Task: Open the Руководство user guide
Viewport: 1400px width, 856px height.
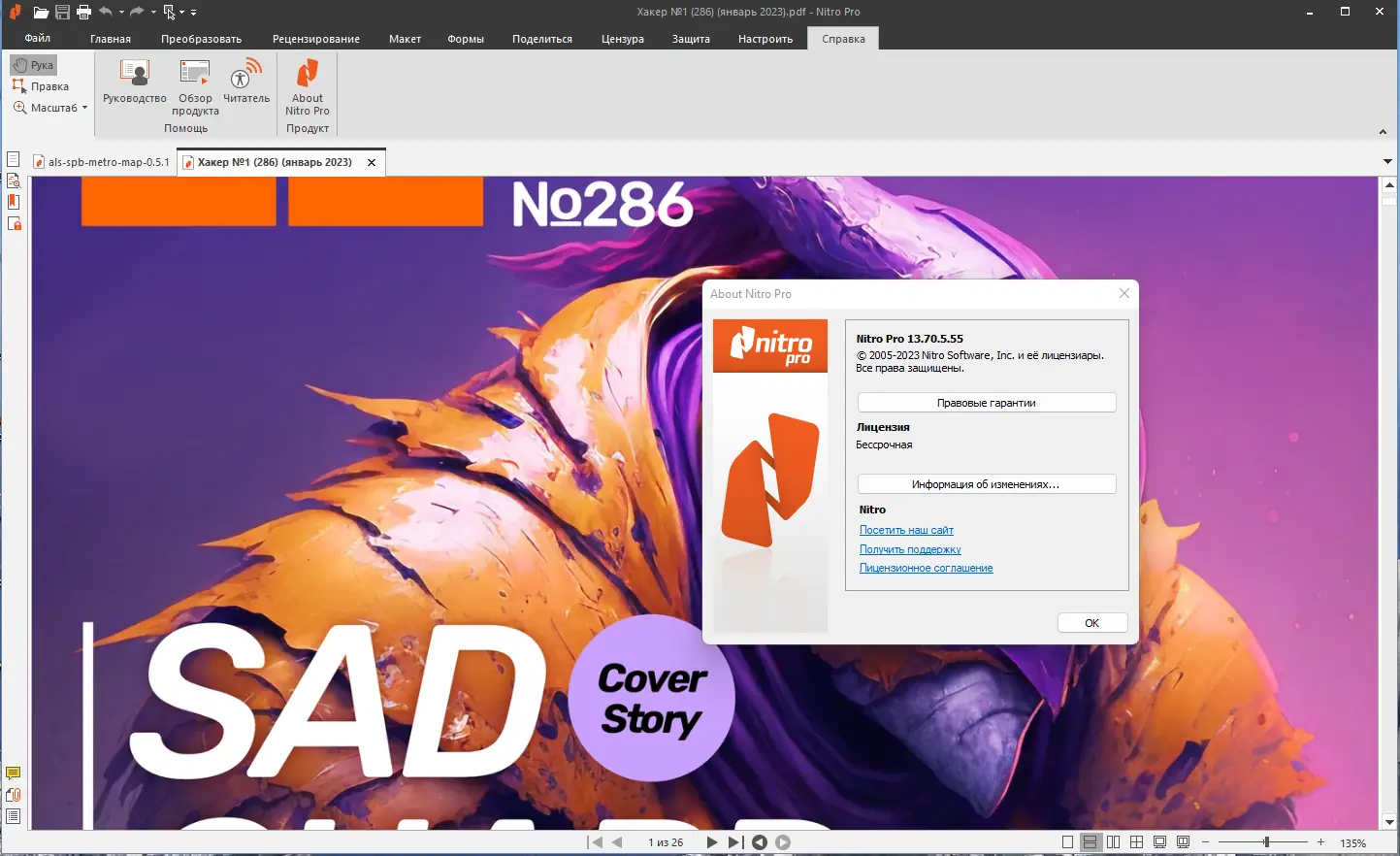Action: 135,82
